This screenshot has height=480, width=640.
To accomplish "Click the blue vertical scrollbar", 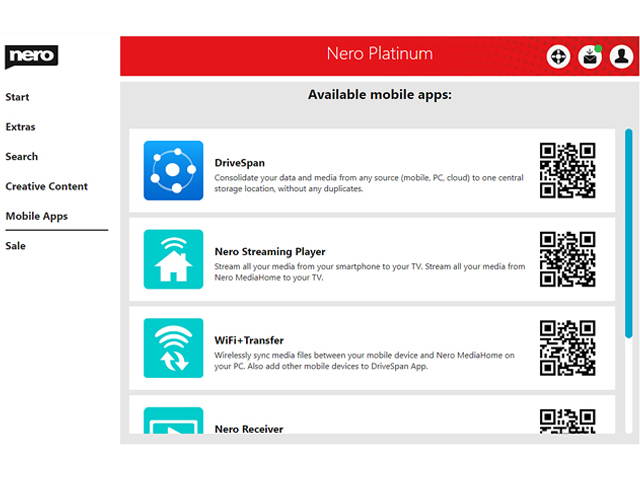I will point(628,240).
